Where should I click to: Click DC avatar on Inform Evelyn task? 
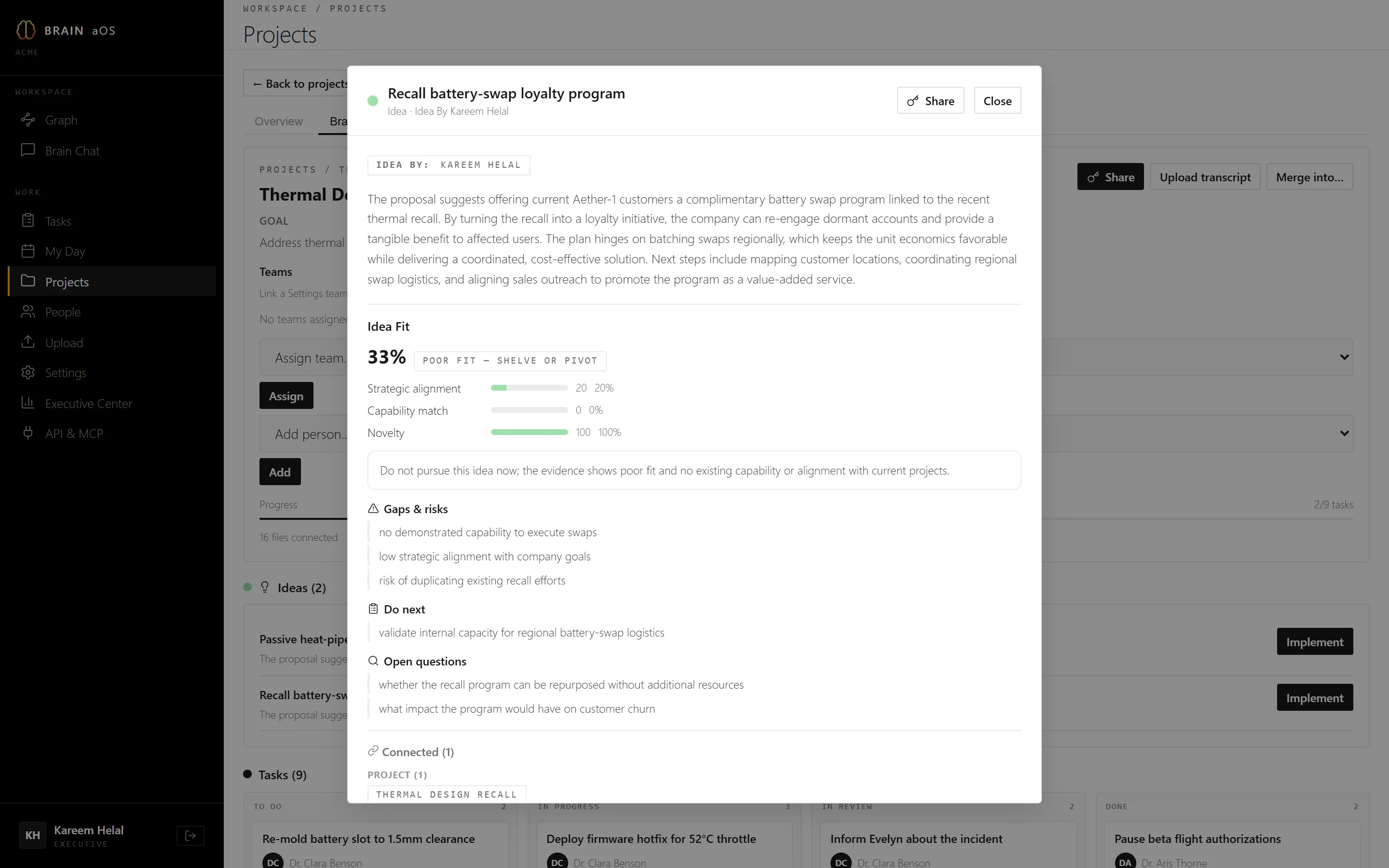(841, 861)
